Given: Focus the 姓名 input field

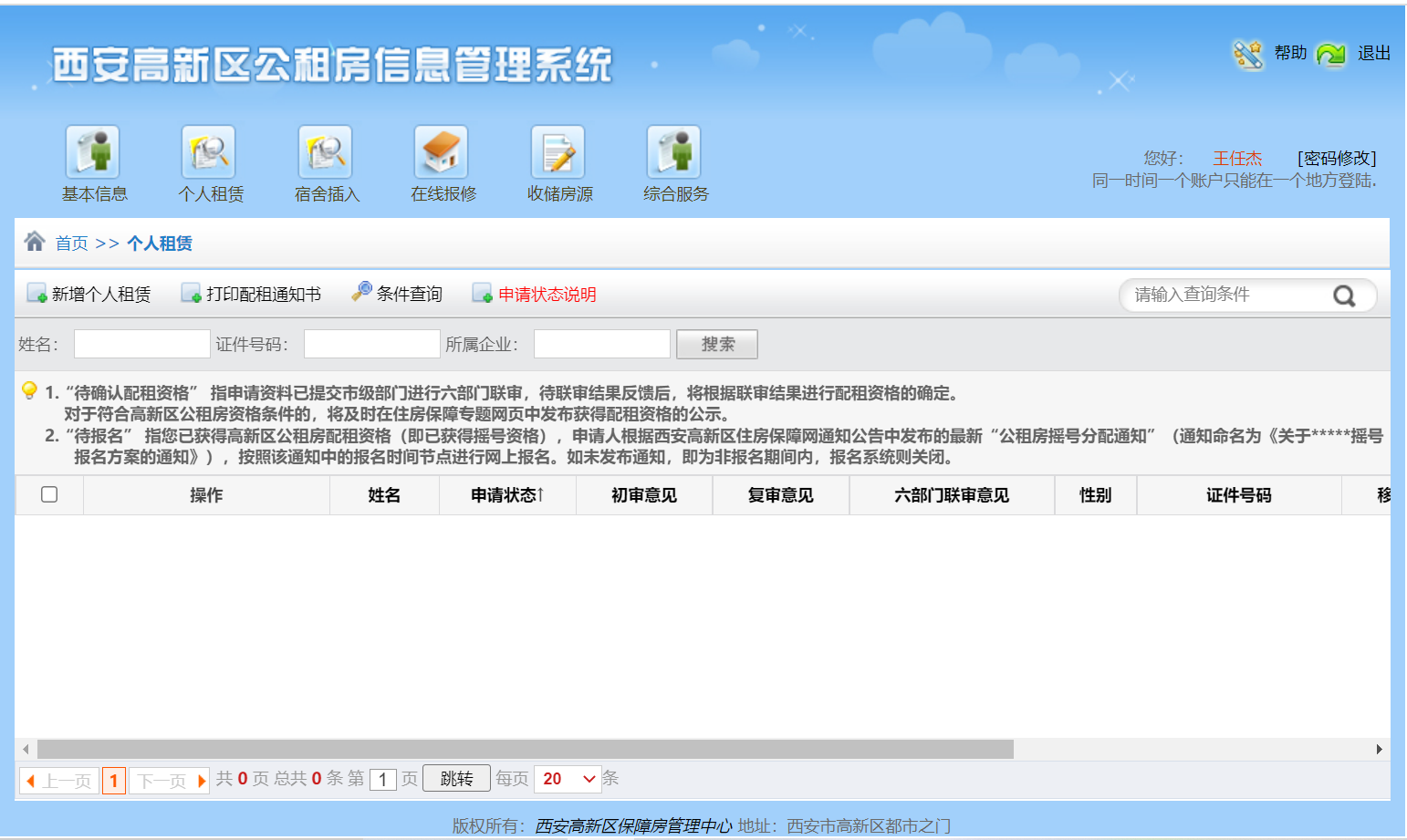Looking at the screenshot, I should [x=142, y=344].
